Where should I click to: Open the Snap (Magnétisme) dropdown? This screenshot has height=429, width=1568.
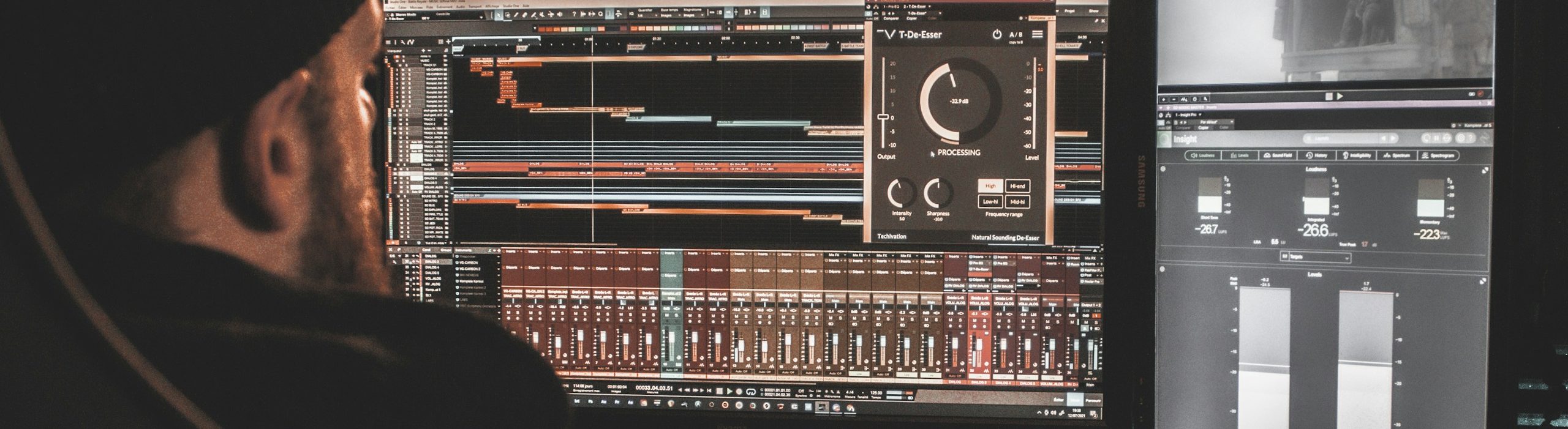pos(693,16)
